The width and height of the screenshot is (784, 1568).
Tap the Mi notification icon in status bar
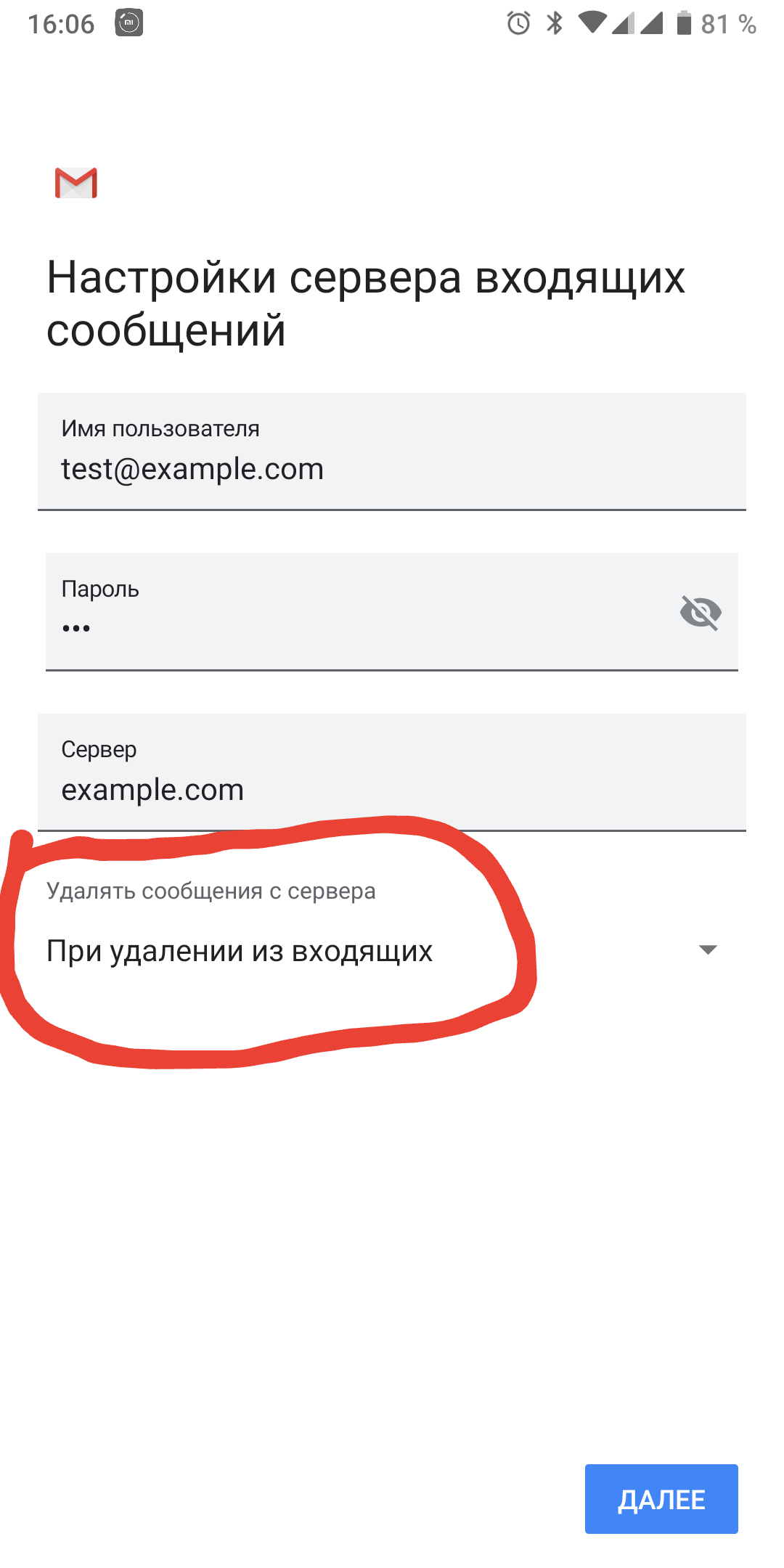click(x=129, y=23)
